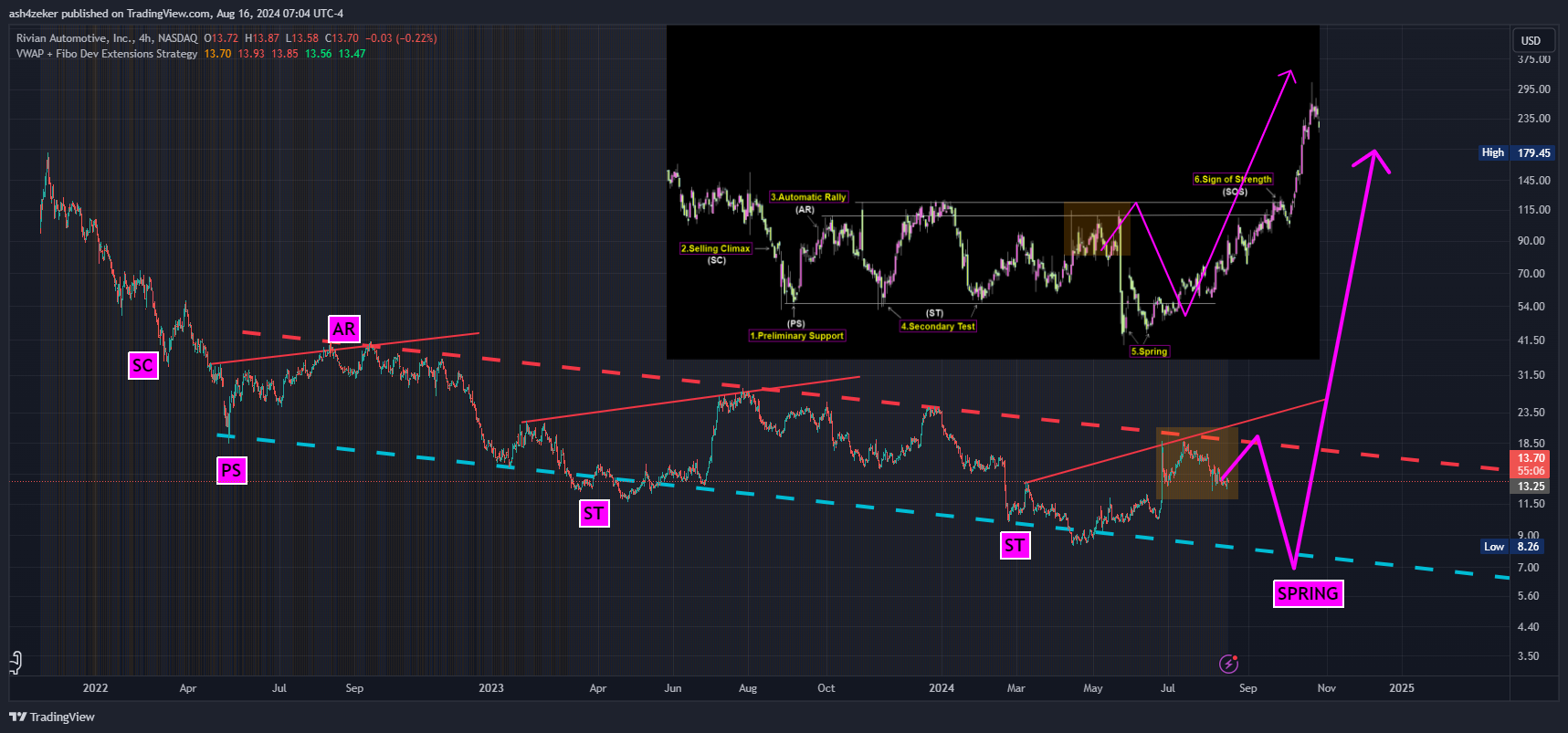Open the USD currency selector
Viewport: 1568px width, 733px height.
pos(1531,41)
